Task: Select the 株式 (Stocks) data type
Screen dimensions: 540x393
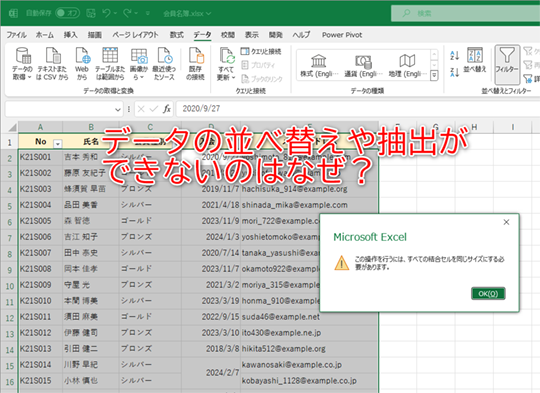Action: point(319,65)
